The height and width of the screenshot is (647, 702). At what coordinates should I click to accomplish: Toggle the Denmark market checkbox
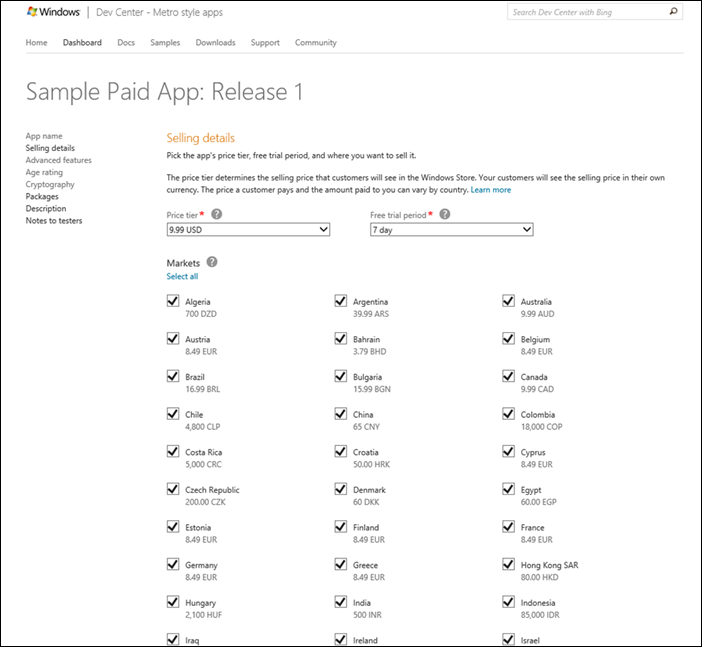341,490
